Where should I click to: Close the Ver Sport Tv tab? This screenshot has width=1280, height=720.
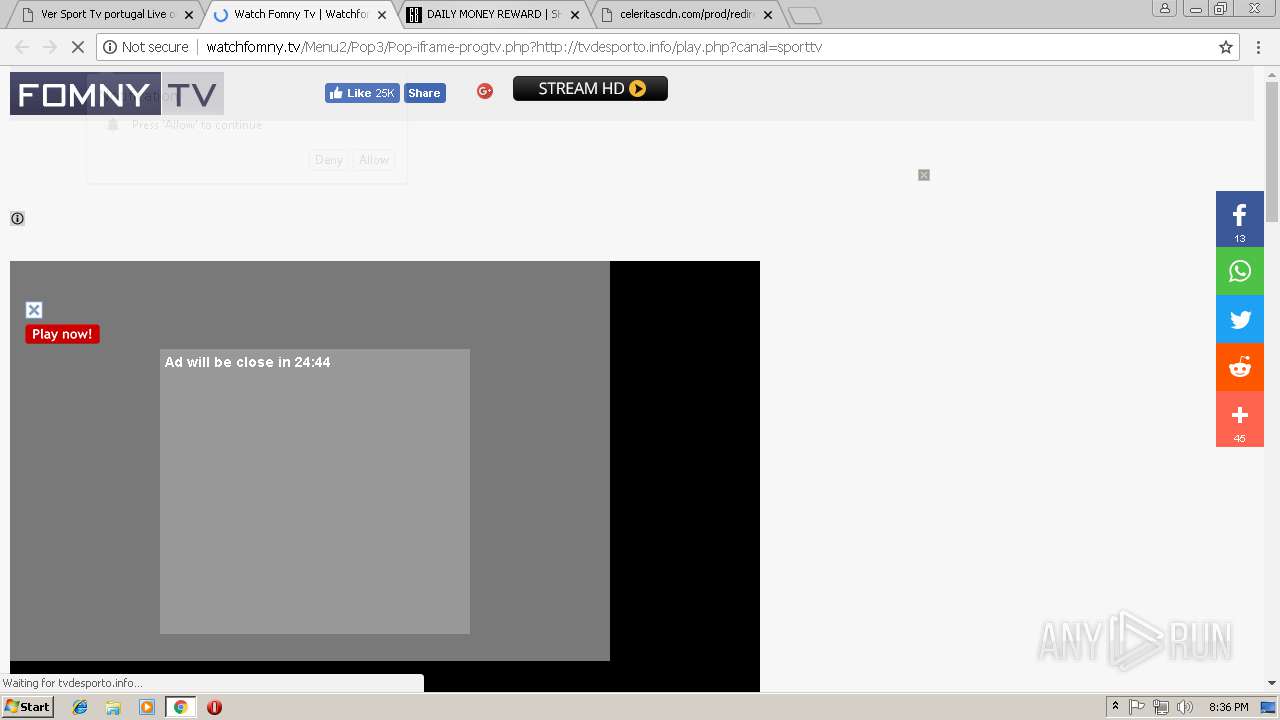pos(189,15)
